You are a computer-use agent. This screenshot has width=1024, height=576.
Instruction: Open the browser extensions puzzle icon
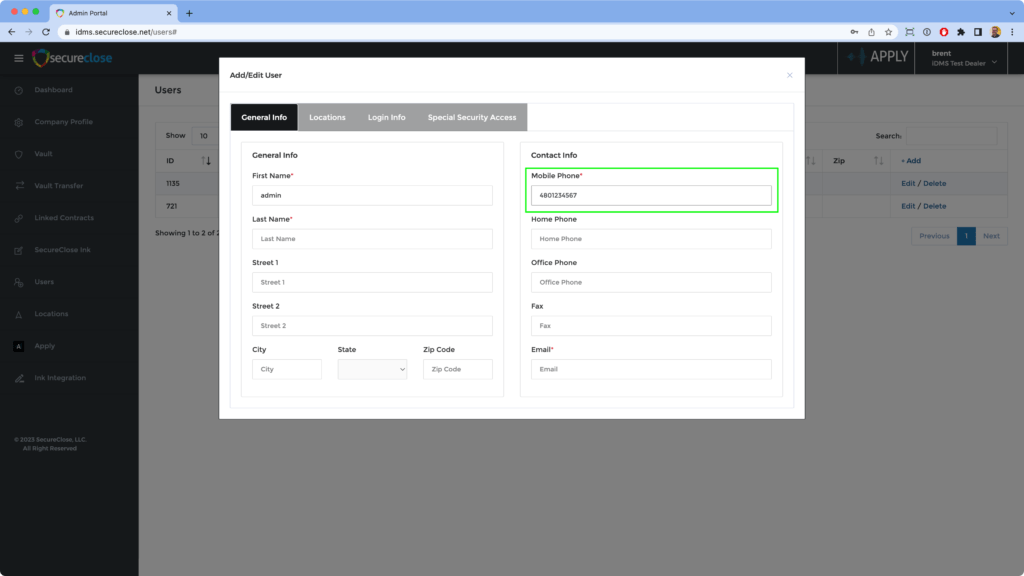click(x=961, y=32)
